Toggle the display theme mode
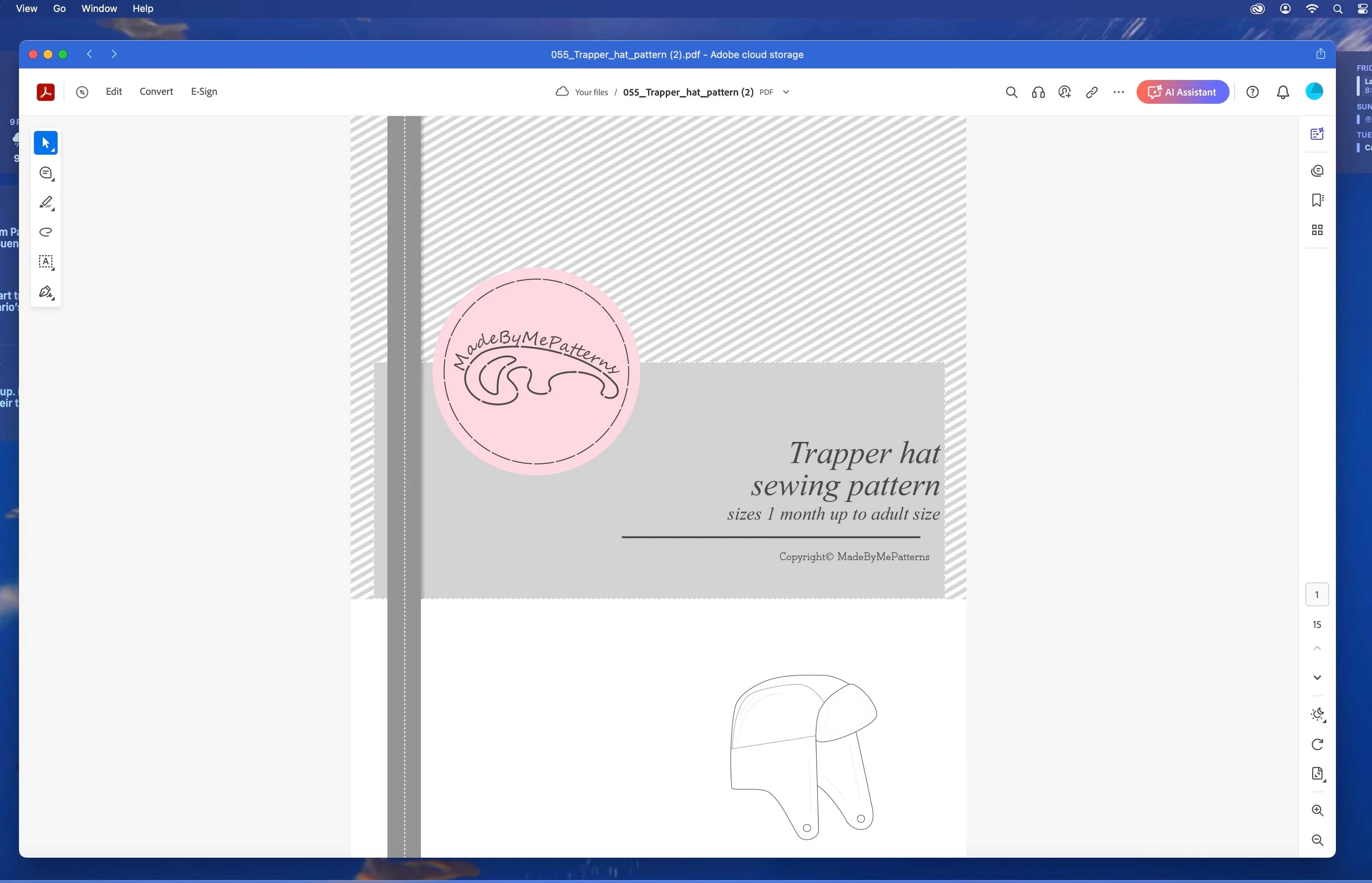 coord(1316,715)
